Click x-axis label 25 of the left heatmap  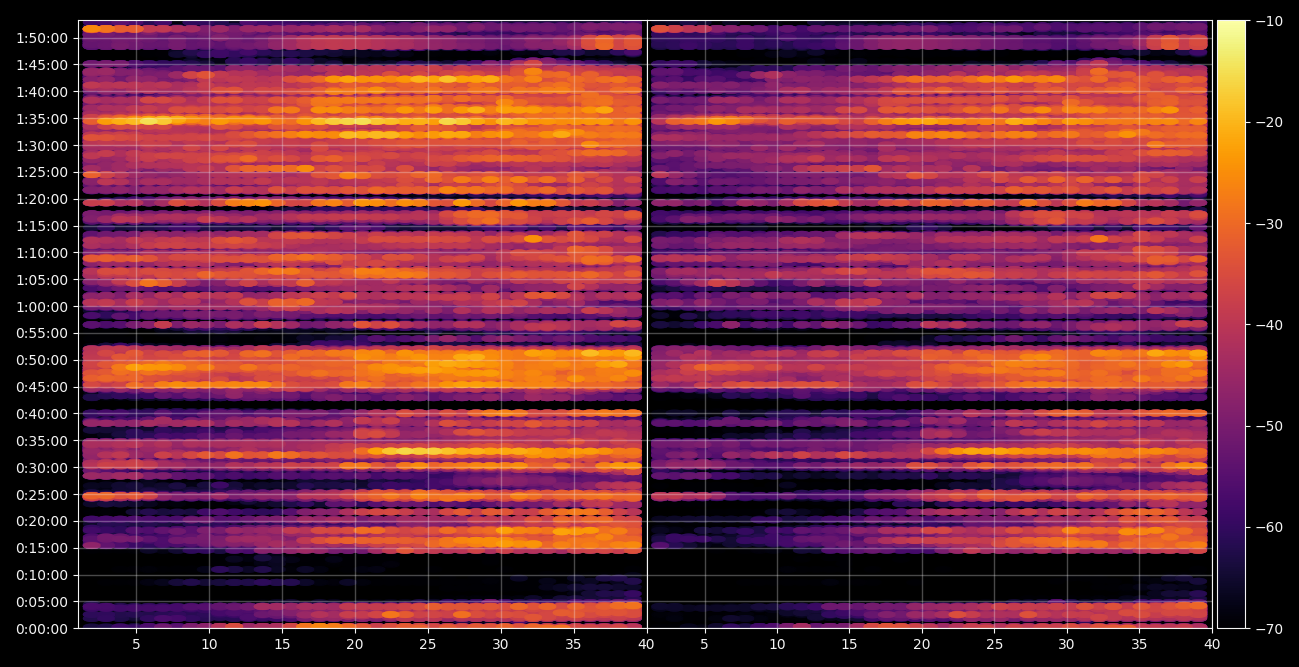(x=428, y=645)
